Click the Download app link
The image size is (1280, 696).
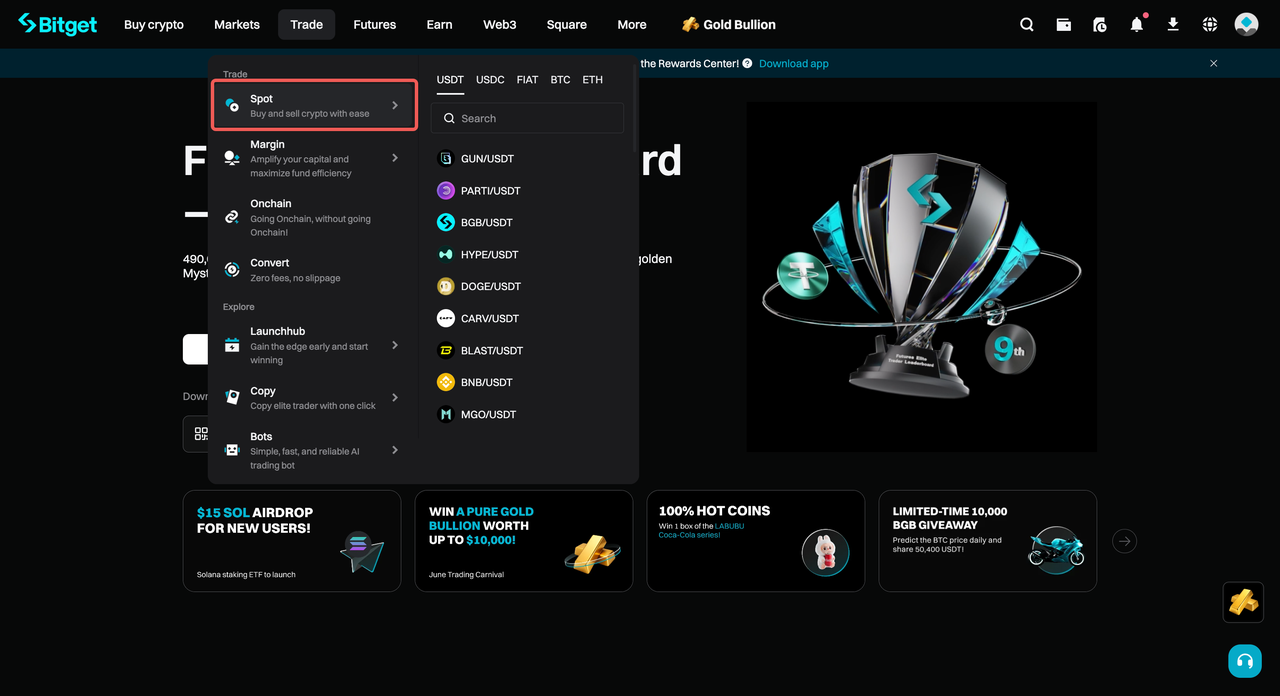point(794,63)
